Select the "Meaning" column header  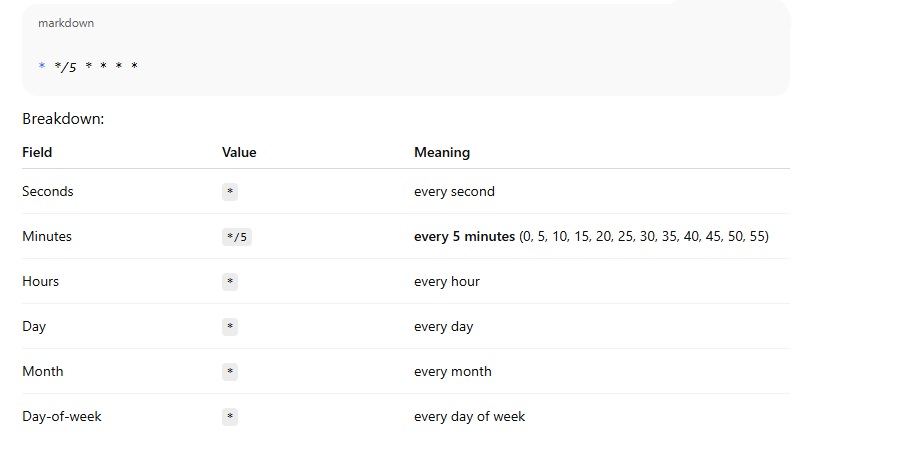(441, 153)
